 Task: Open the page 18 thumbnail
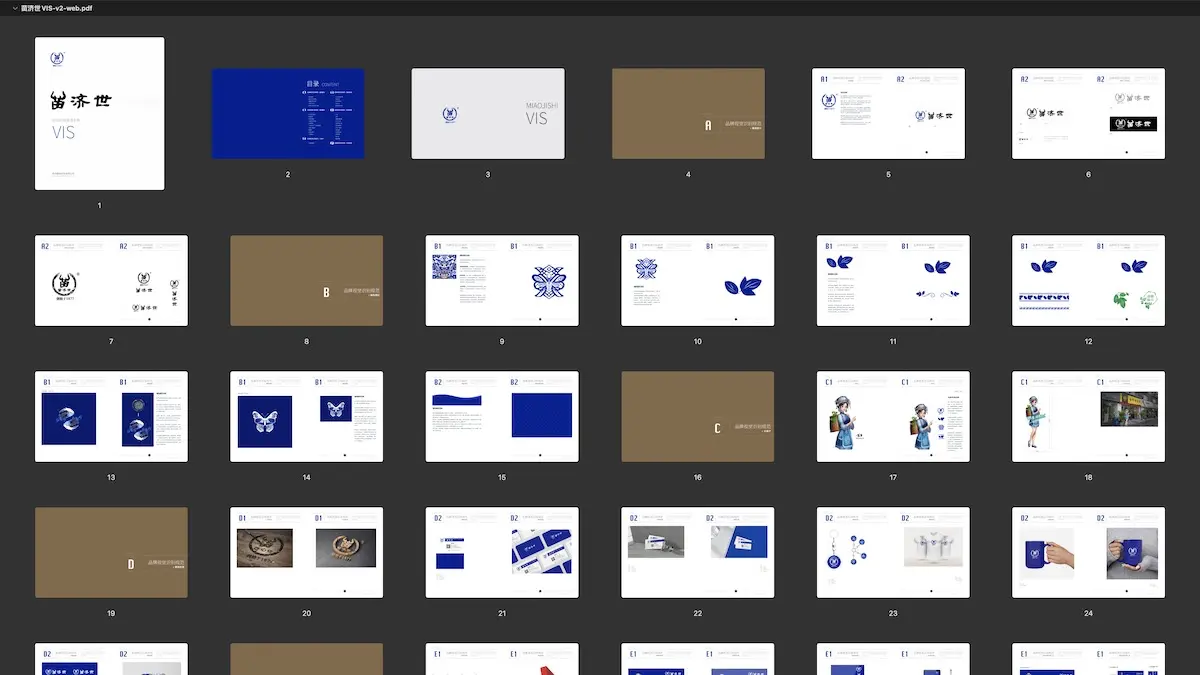click(x=1088, y=416)
